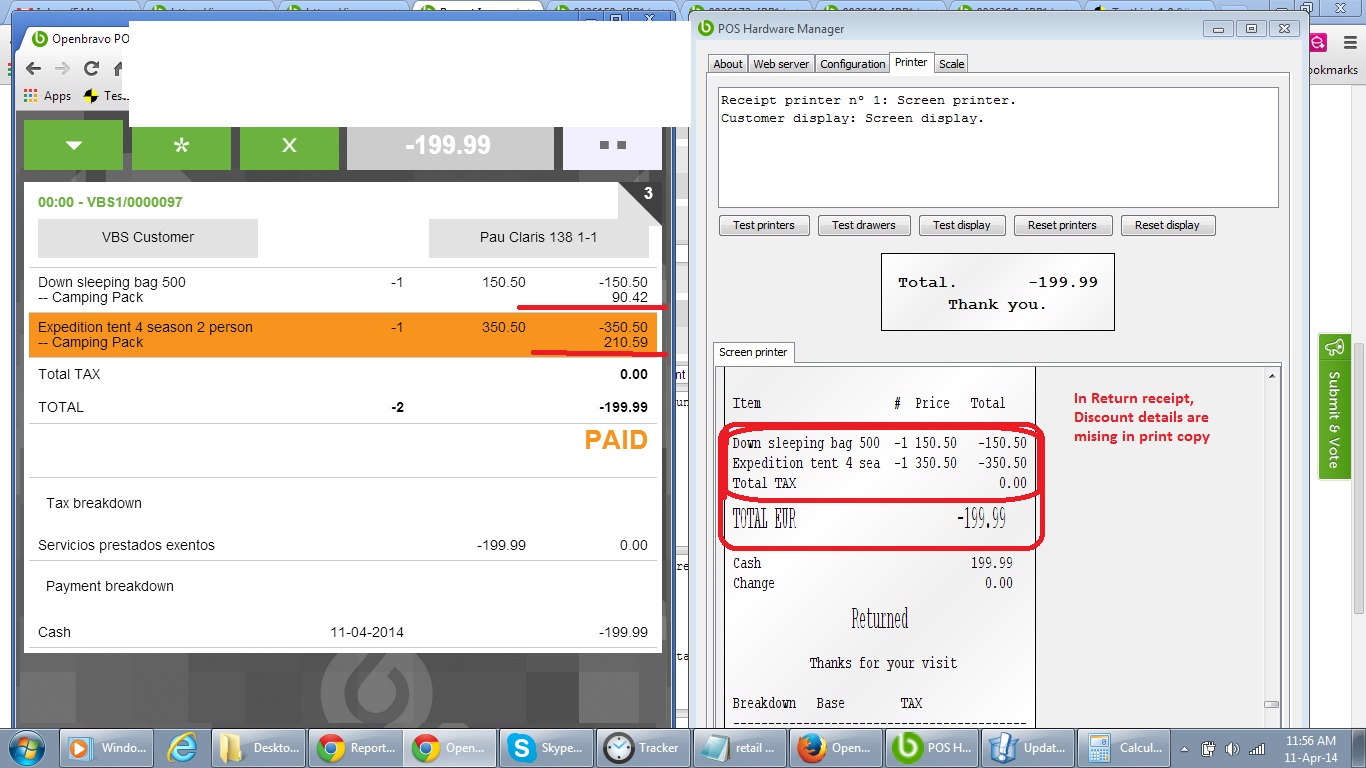
Task: Switch to the About tab
Action: [728, 64]
